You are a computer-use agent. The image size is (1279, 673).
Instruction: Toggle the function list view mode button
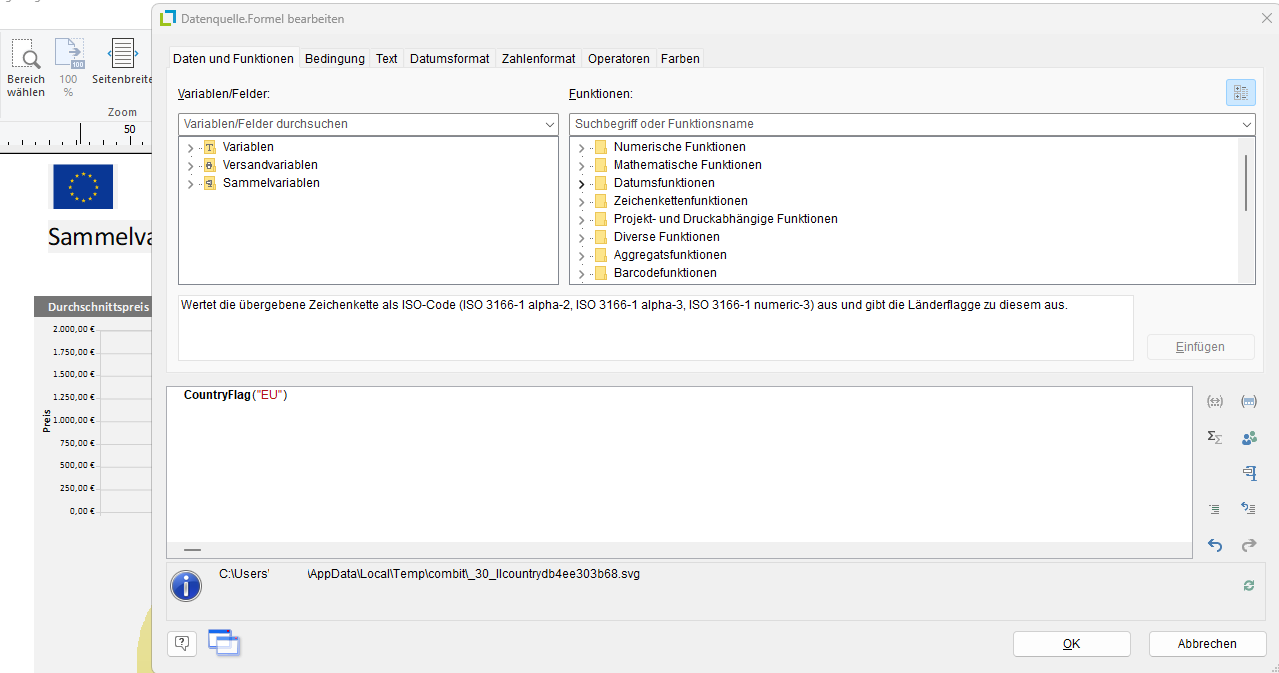pos(1240,93)
